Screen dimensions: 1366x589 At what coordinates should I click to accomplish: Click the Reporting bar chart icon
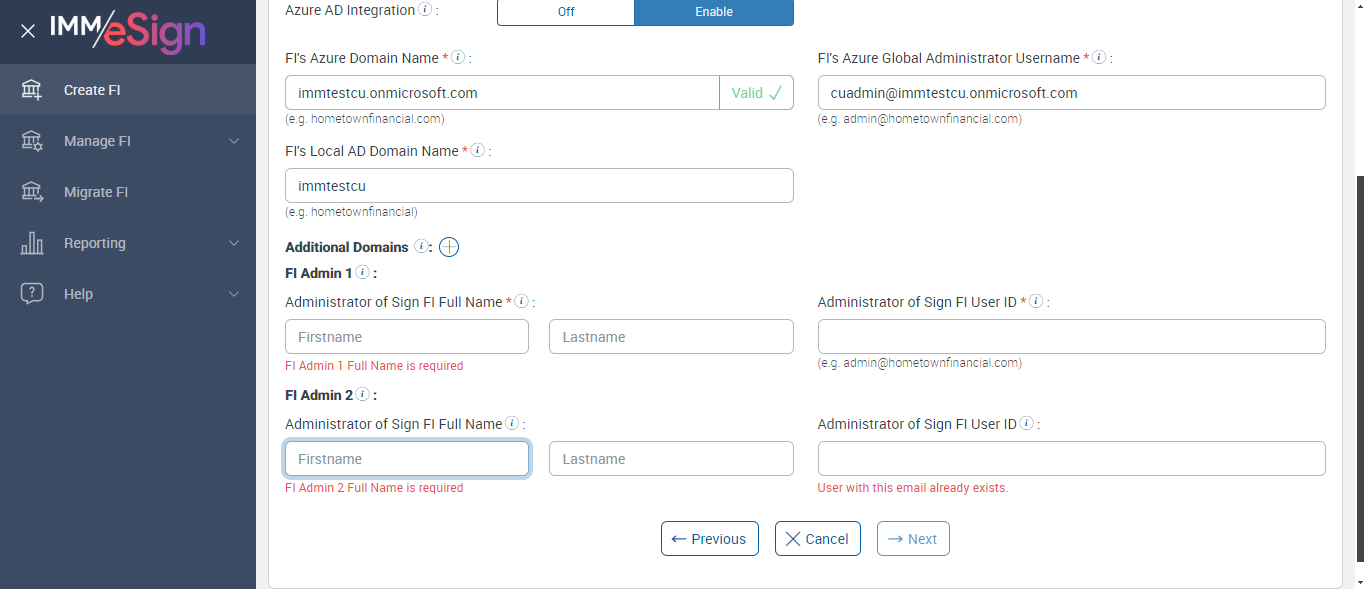pos(32,243)
